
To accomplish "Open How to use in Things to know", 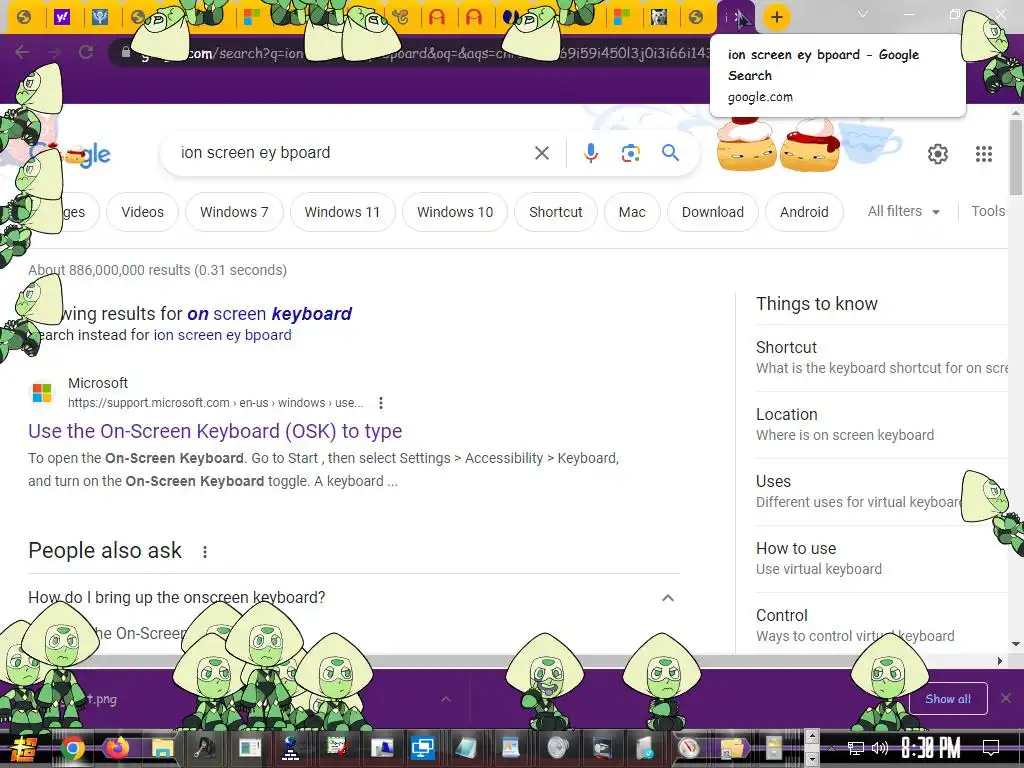I will coord(882,558).
